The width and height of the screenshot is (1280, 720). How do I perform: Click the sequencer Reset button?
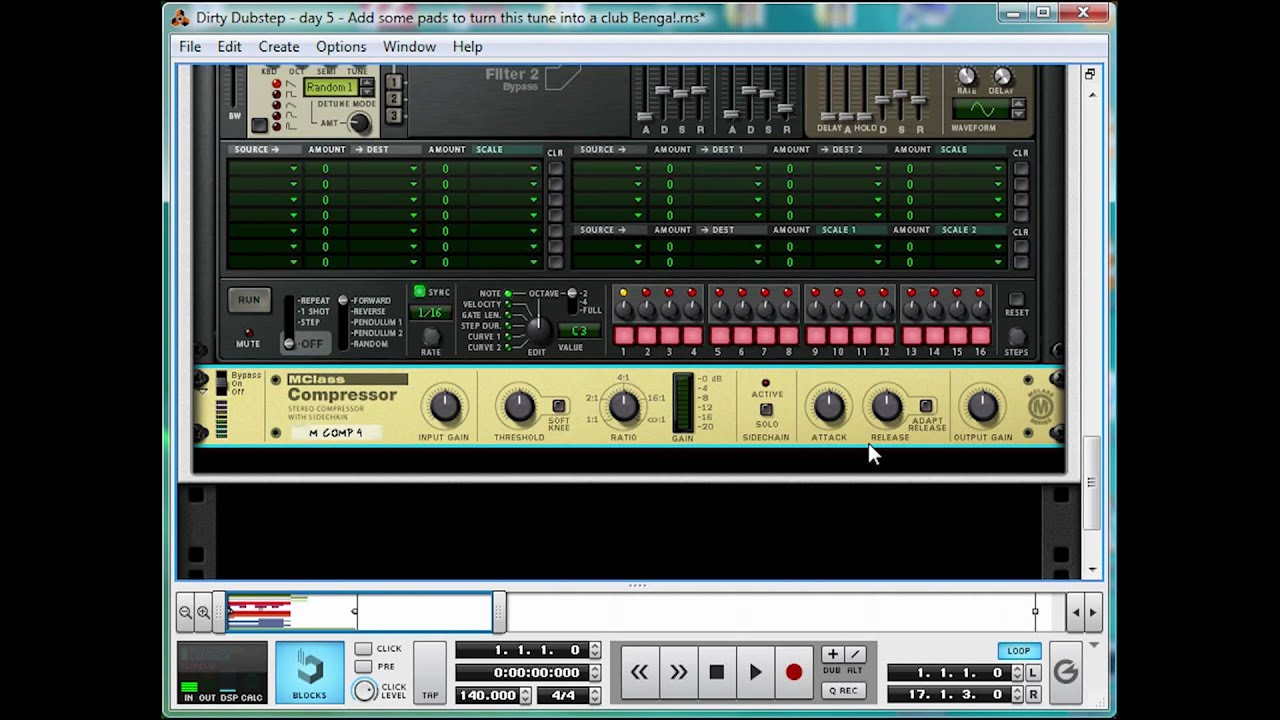pos(1016,299)
